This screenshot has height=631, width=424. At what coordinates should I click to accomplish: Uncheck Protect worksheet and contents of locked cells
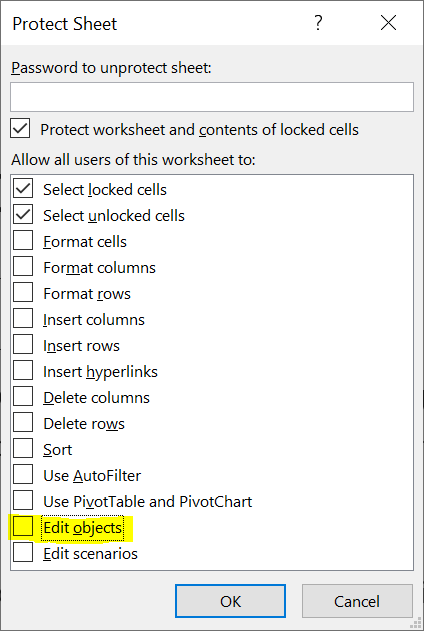click(x=20, y=129)
